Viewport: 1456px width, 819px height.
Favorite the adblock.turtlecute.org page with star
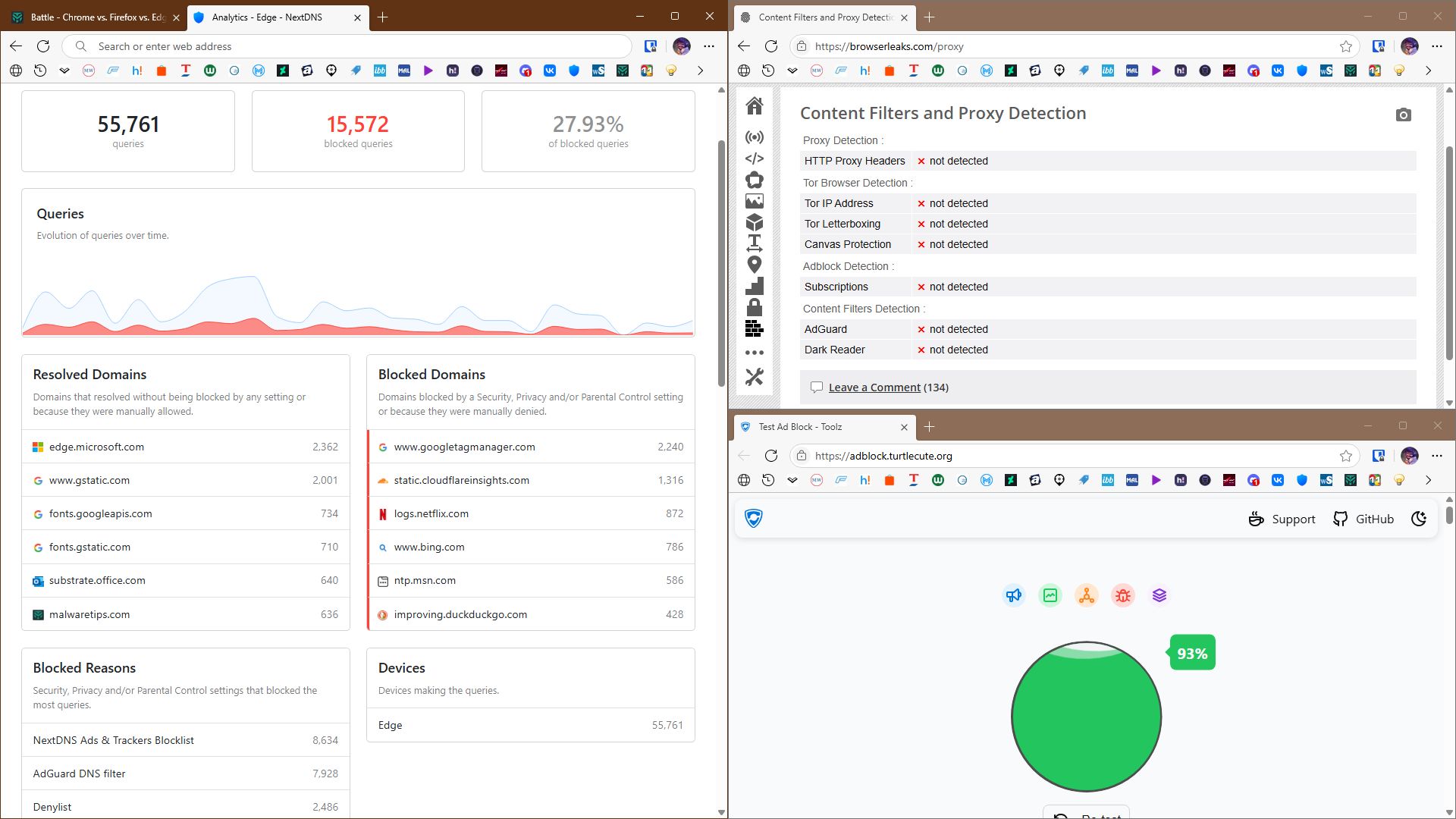click(x=1345, y=456)
